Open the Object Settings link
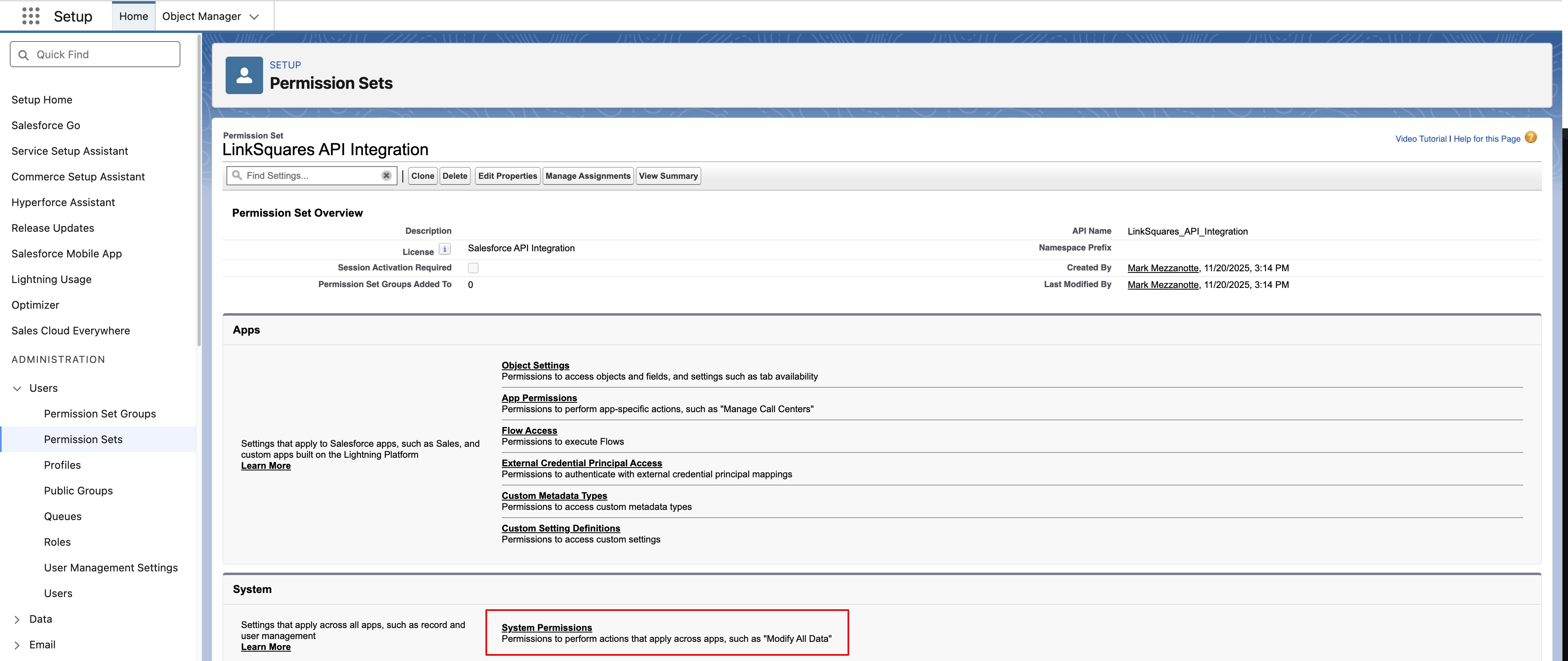 (535, 365)
